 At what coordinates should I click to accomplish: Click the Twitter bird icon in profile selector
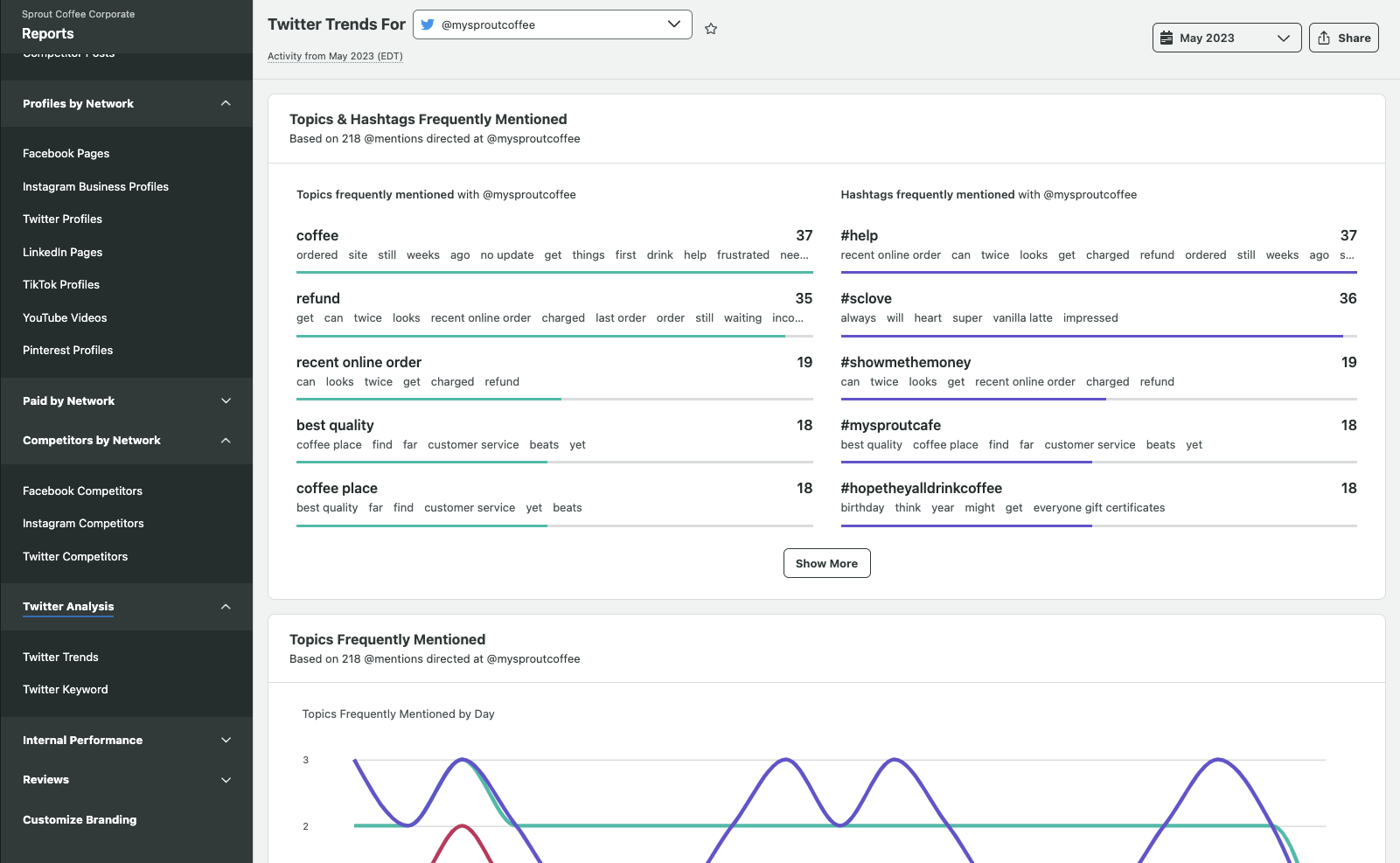[x=428, y=24]
